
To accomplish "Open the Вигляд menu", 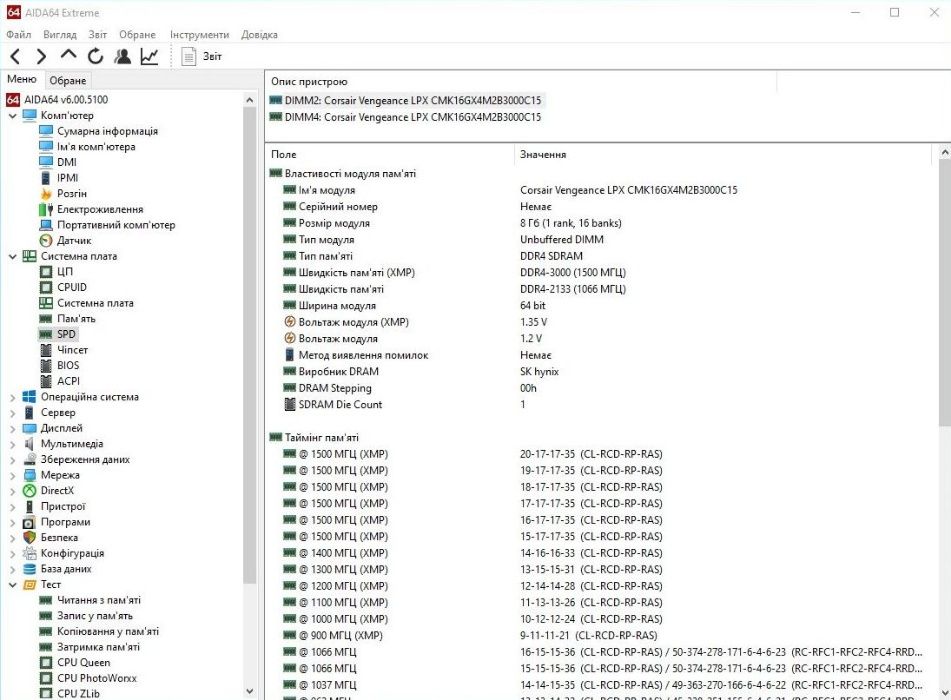I will pyautogui.click(x=59, y=35).
